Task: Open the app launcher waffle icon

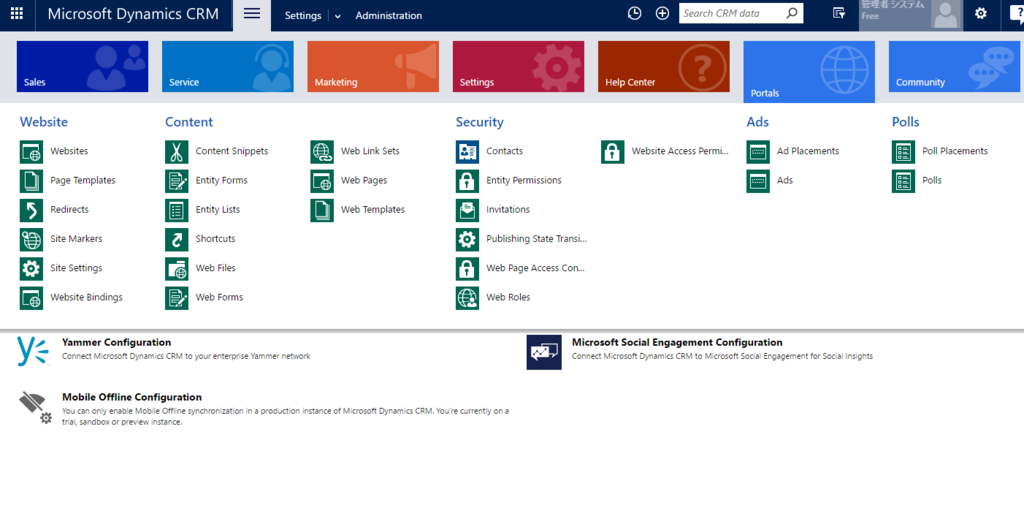Action: pyautogui.click(x=17, y=14)
